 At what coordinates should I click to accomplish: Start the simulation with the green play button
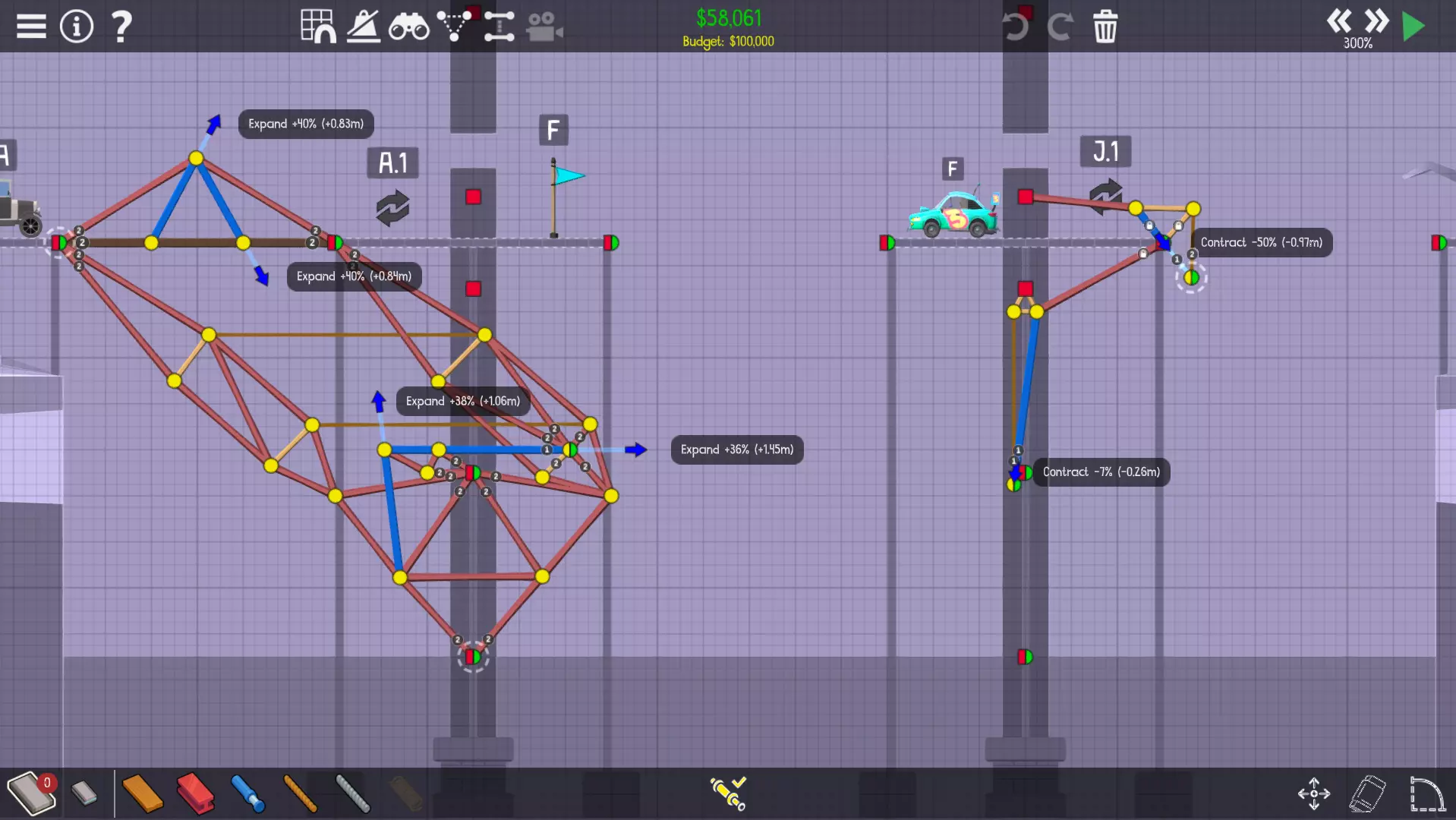(1413, 27)
